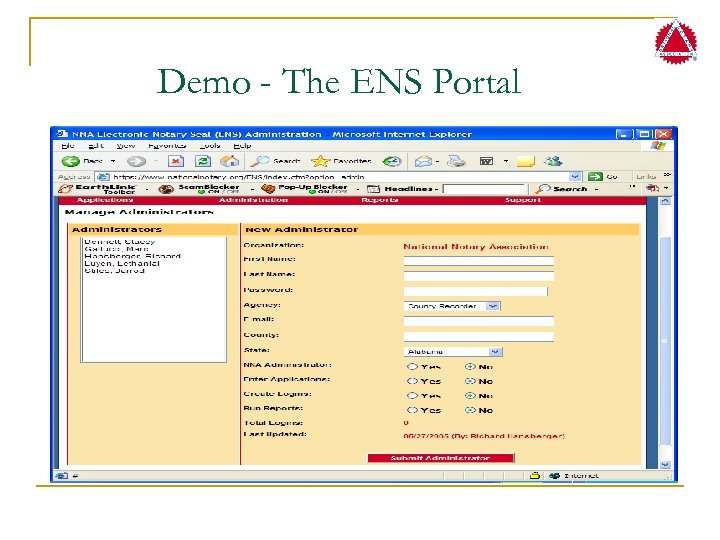Select No for Create Logins
Screen dimensions: 720x540
pos(470,395)
